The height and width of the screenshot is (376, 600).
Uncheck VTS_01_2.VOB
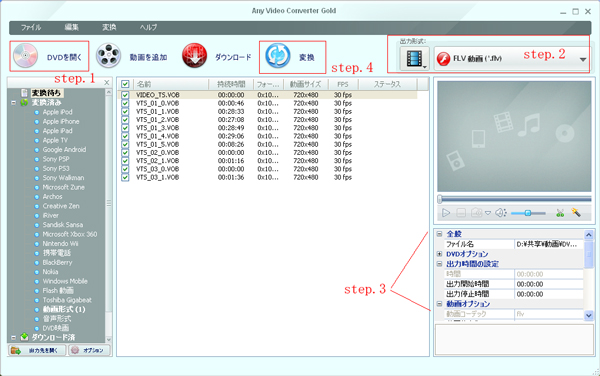click(x=125, y=120)
